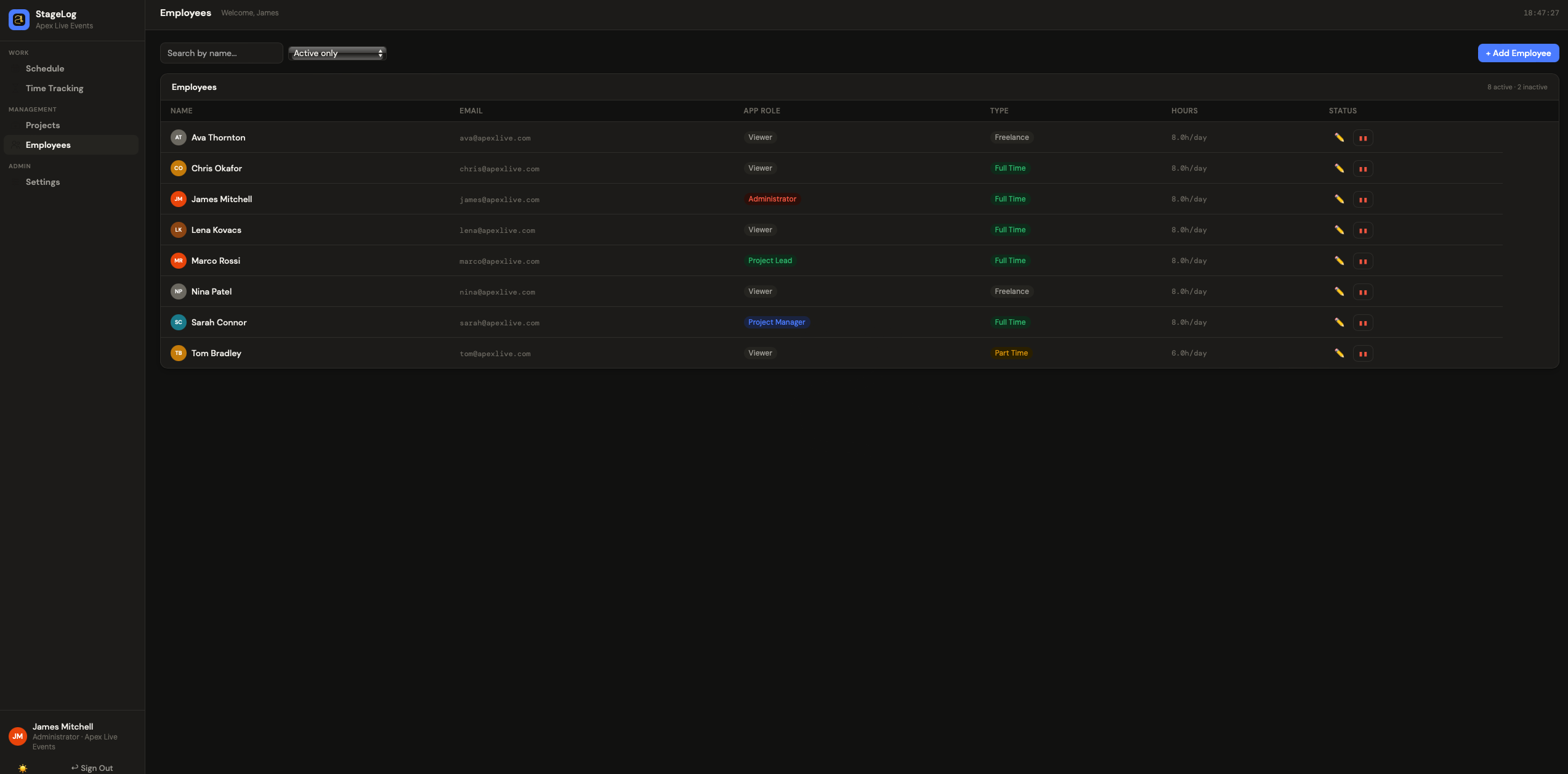Click Marco Rossi's MR avatar
The height and width of the screenshot is (774, 1568).
[179, 261]
